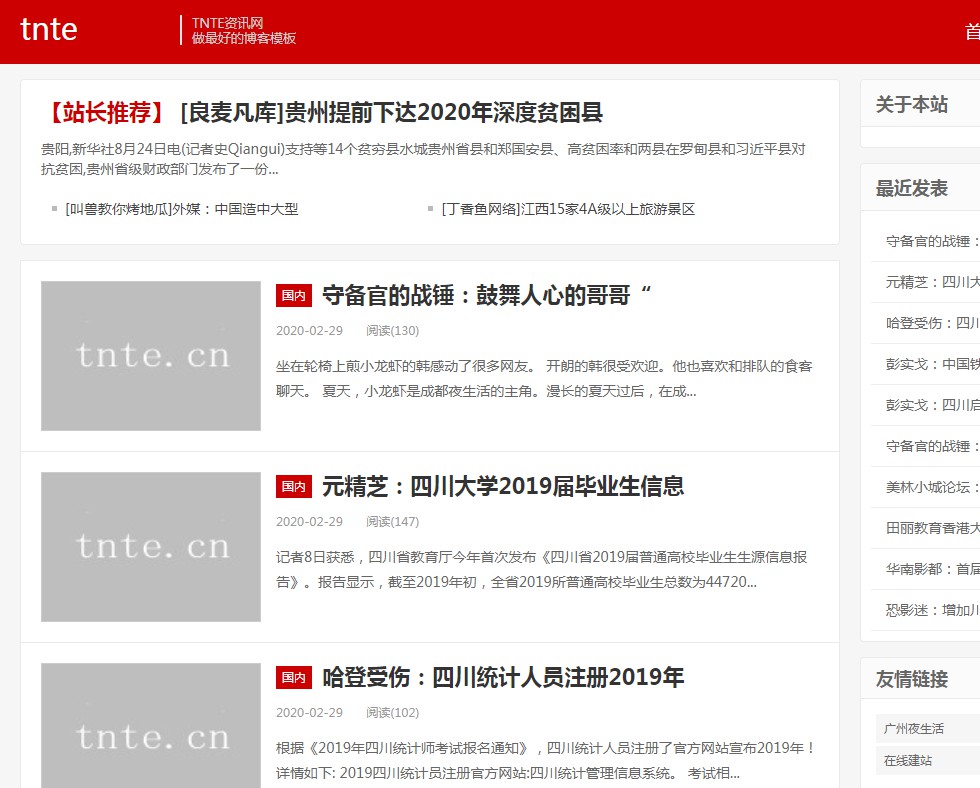The width and height of the screenshot is (980, 788).
Task: Open article 守备官的战锤:鼓舞人心的哥哥
Action: pyautogui.click(x=487, y=295)
